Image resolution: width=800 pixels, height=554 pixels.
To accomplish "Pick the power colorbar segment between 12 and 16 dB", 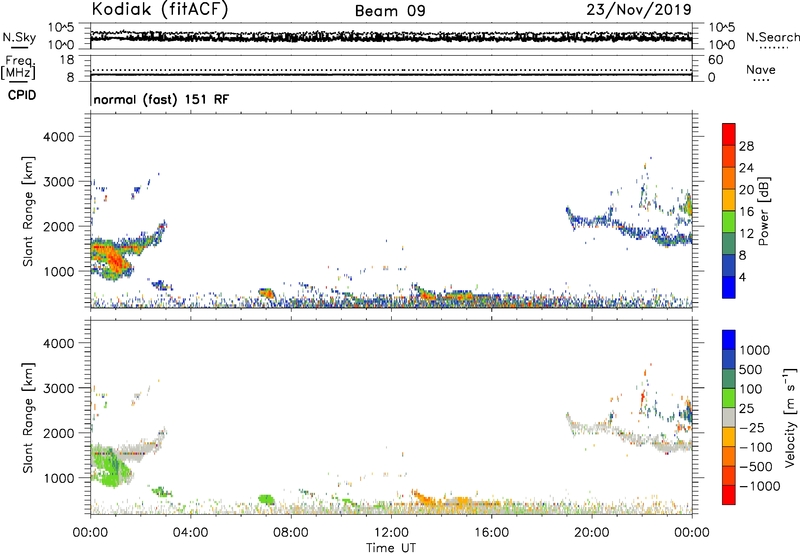I will (729, 221).
